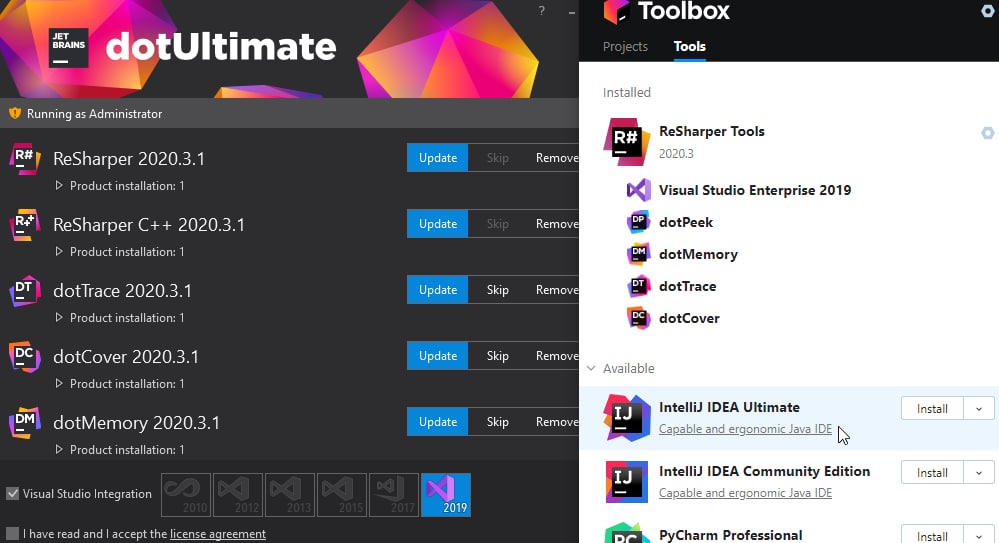
Task: Click Visual Studio Enterprise 2019 icon in Toolbox
Action: point(638,190)
